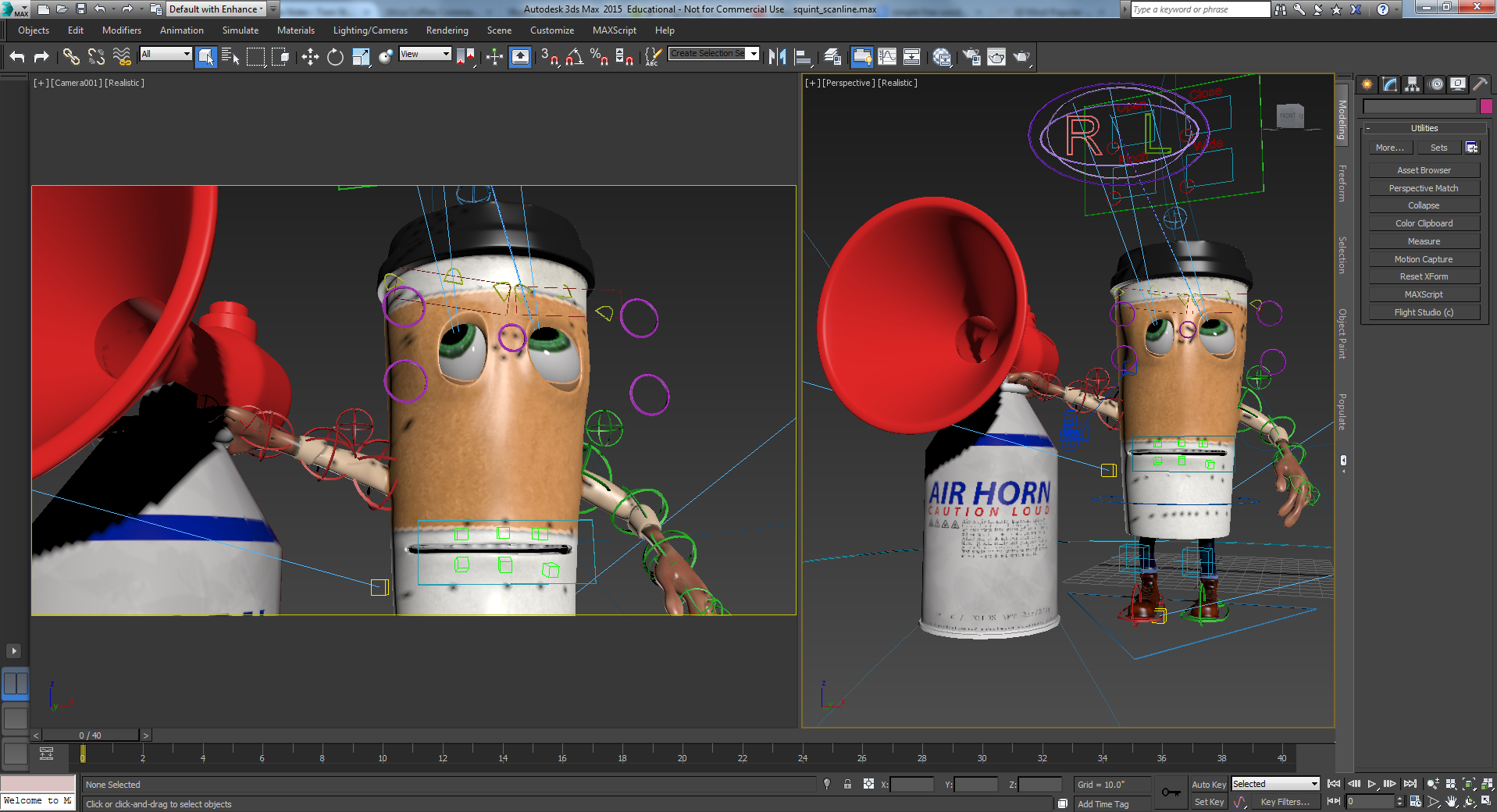Click the Unlink Selection tool
Viewport: 1497px width, 812px height.
[96, 56]
